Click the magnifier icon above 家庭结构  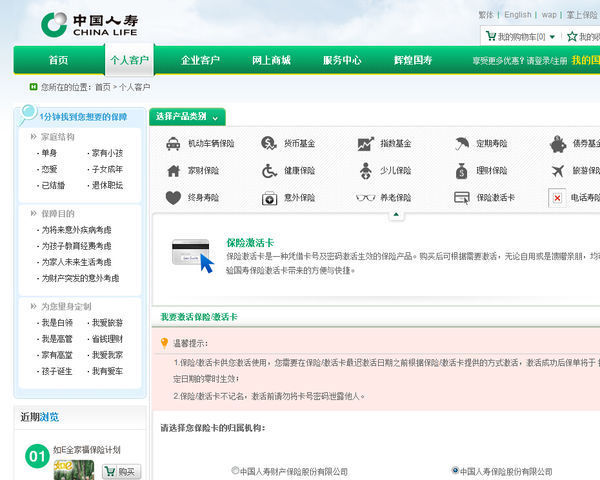coord(28,114)
